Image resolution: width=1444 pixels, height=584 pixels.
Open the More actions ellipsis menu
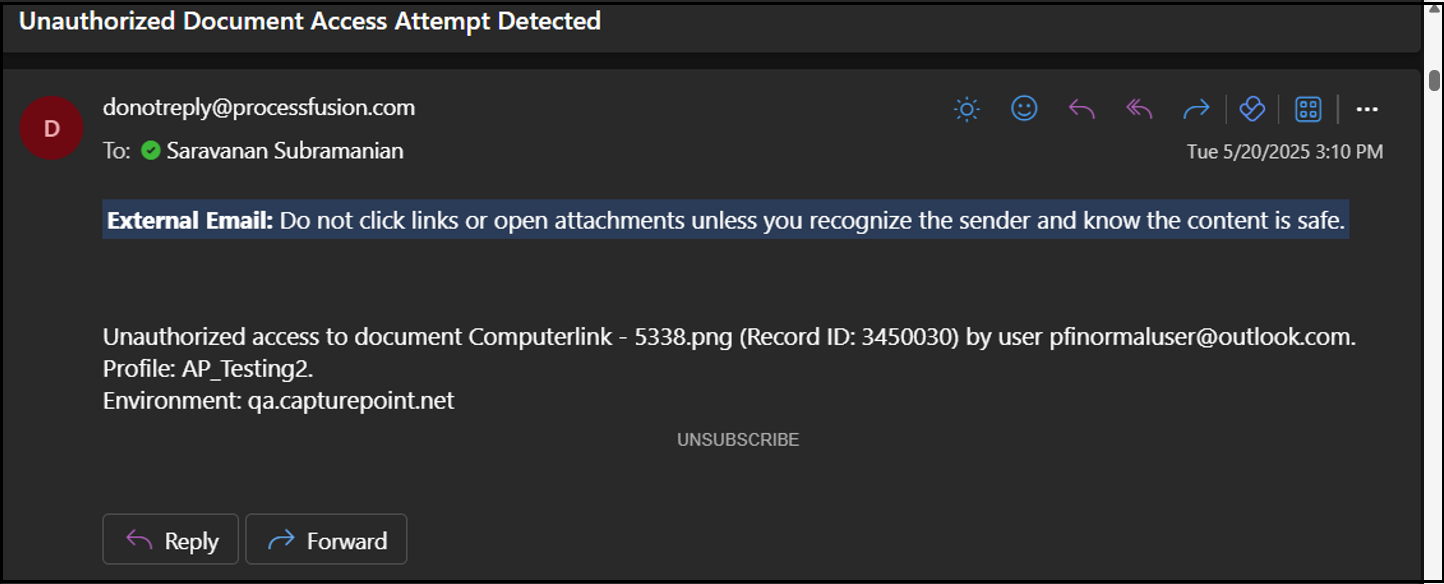[x=1367, y=109]
